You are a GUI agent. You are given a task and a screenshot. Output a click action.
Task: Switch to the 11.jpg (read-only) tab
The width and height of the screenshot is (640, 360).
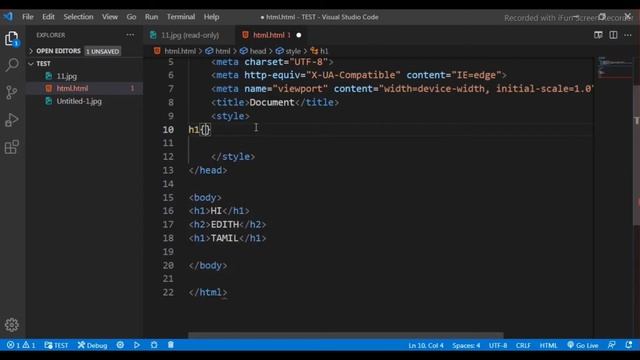(189, 36)
